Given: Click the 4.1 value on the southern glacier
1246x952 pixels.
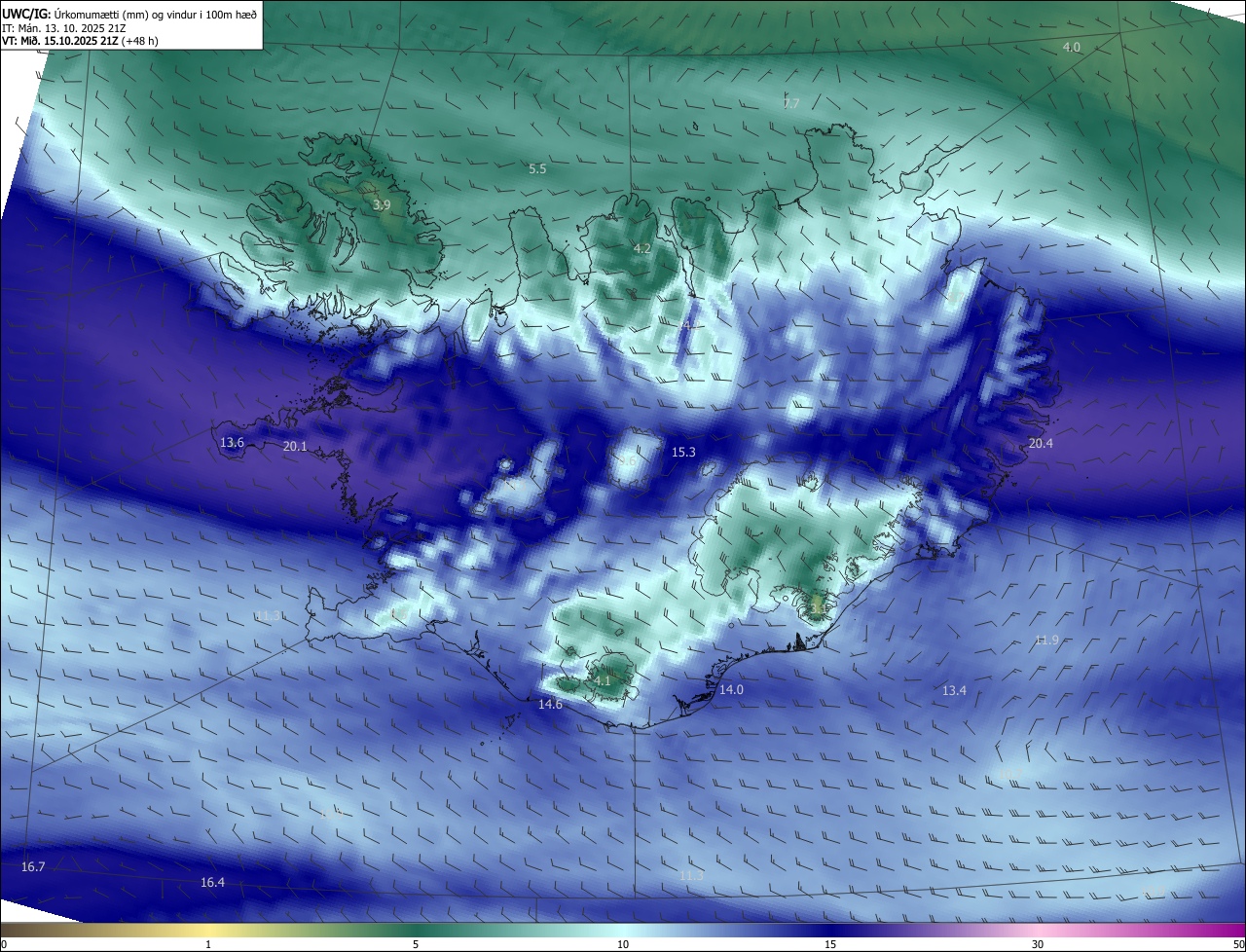Looking at the screenshot, I should (x=603, y=680).
